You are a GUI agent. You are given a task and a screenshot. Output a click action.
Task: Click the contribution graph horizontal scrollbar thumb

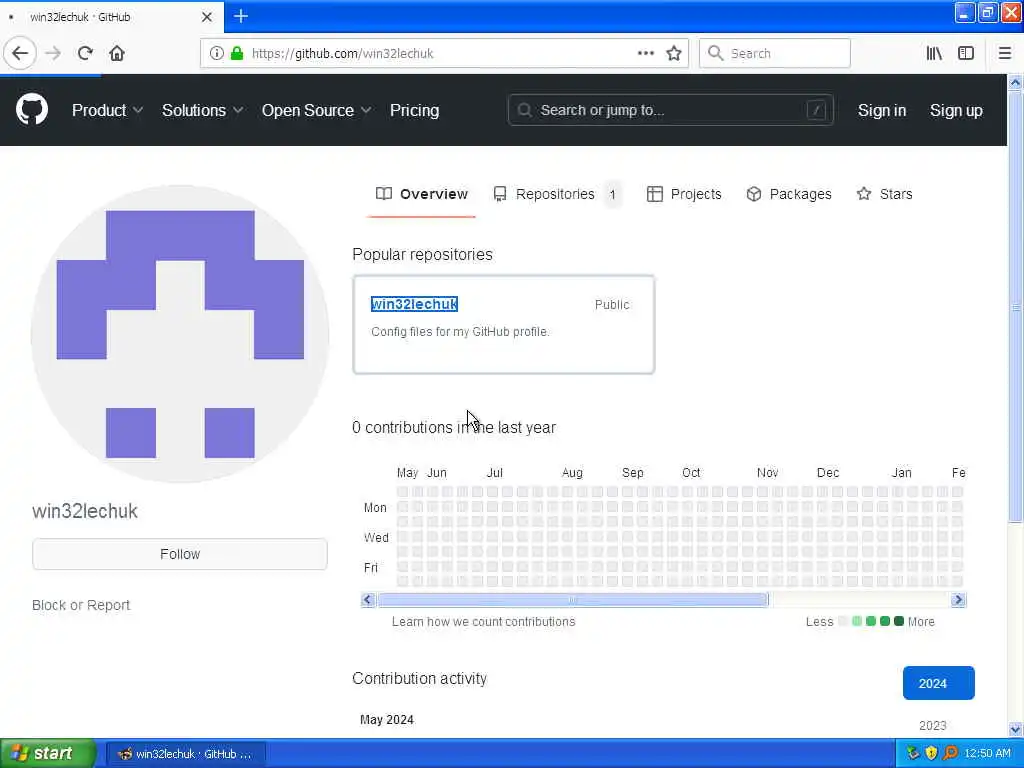573,600
